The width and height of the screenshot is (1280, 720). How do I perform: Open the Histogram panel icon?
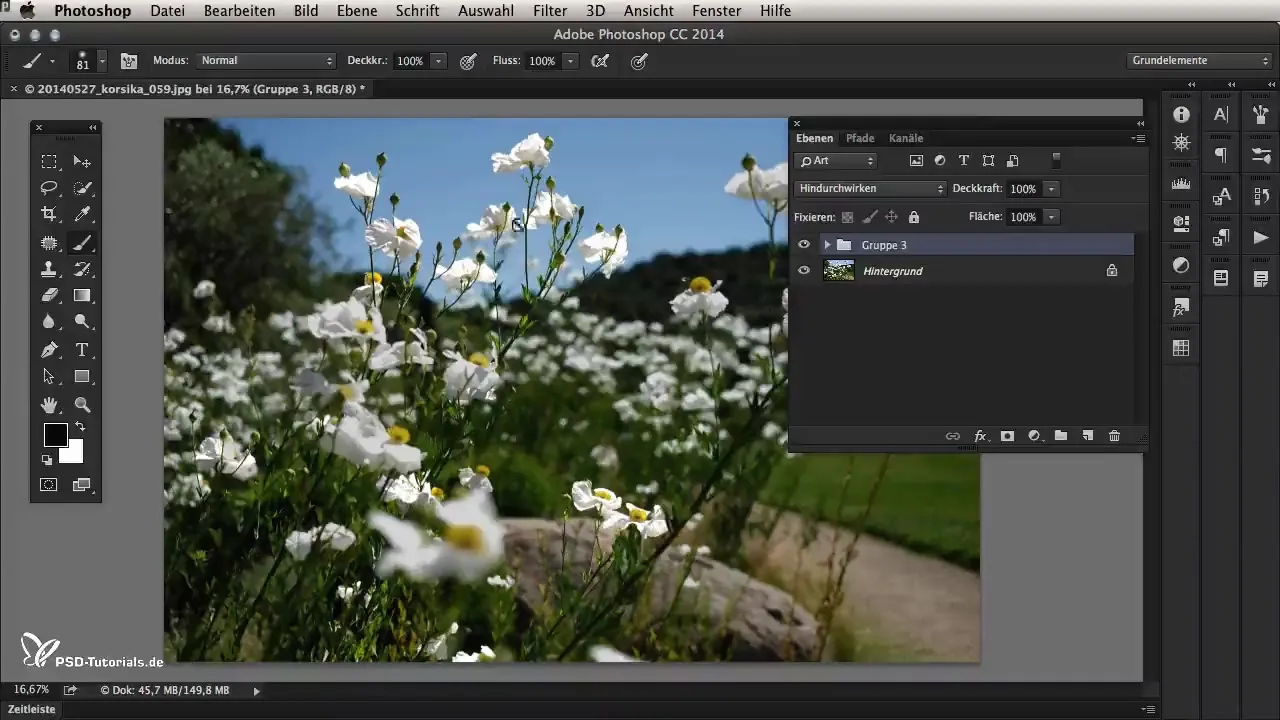pyautogui.click(x=1181, y=184)
